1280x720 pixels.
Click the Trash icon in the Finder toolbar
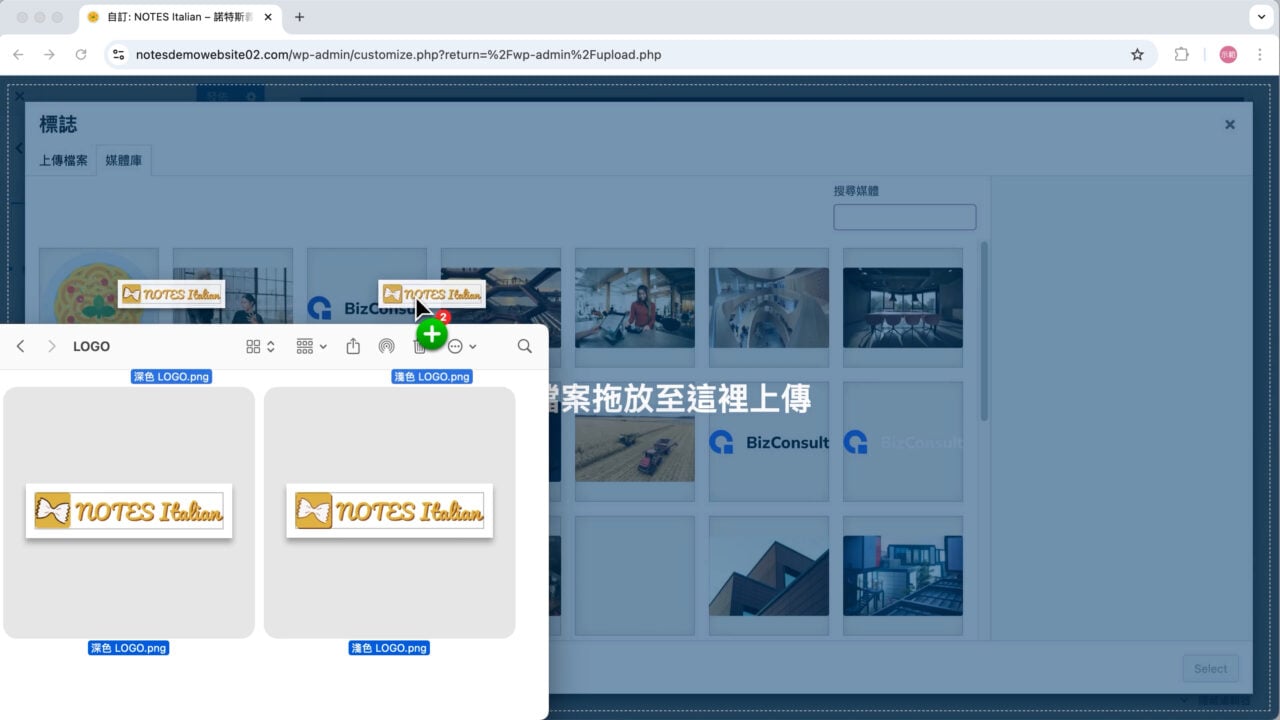421,347
